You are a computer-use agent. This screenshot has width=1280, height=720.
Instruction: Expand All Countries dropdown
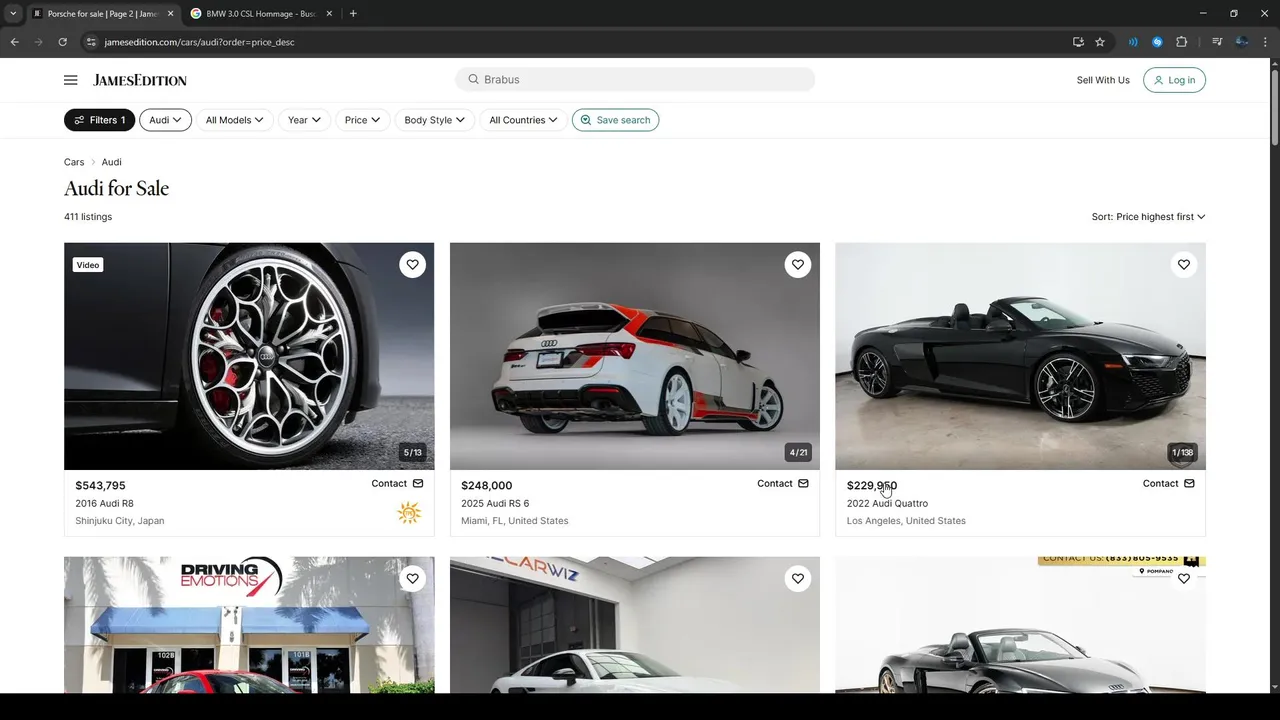[x=523, y=120]
